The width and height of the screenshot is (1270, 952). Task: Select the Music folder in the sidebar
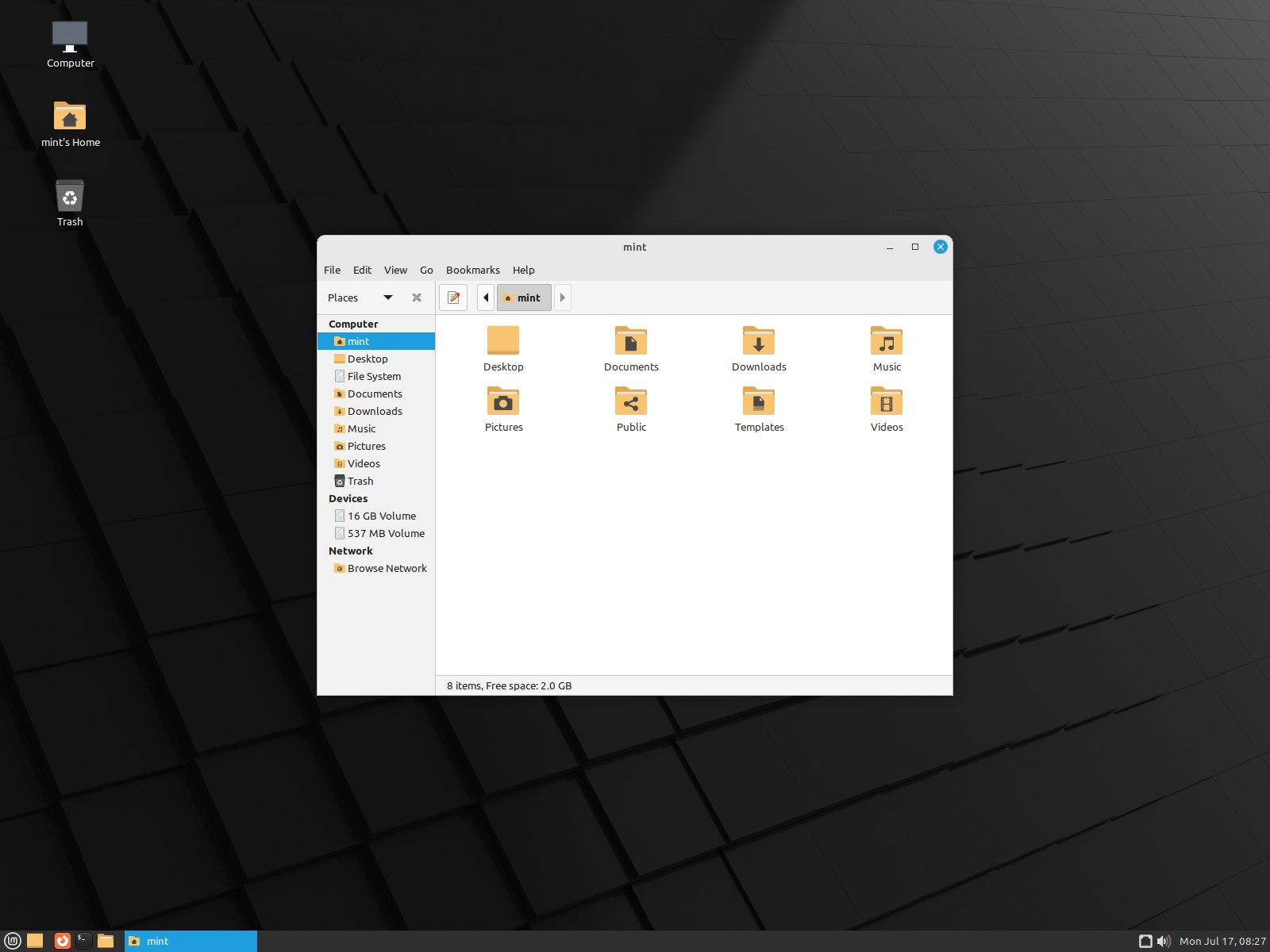point(361,428)
